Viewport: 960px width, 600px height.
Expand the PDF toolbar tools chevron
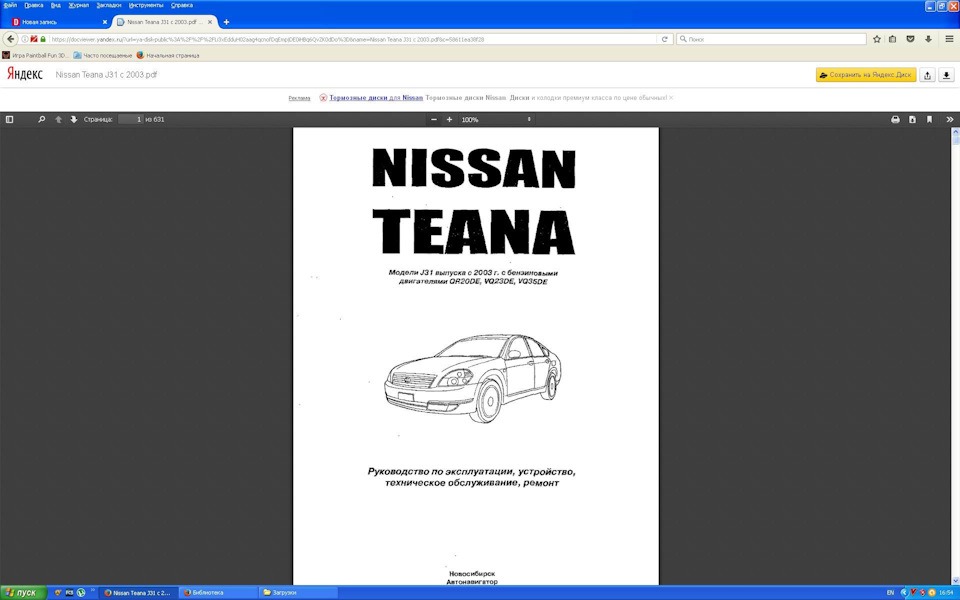pyautogui.click(x=949, y=119)
